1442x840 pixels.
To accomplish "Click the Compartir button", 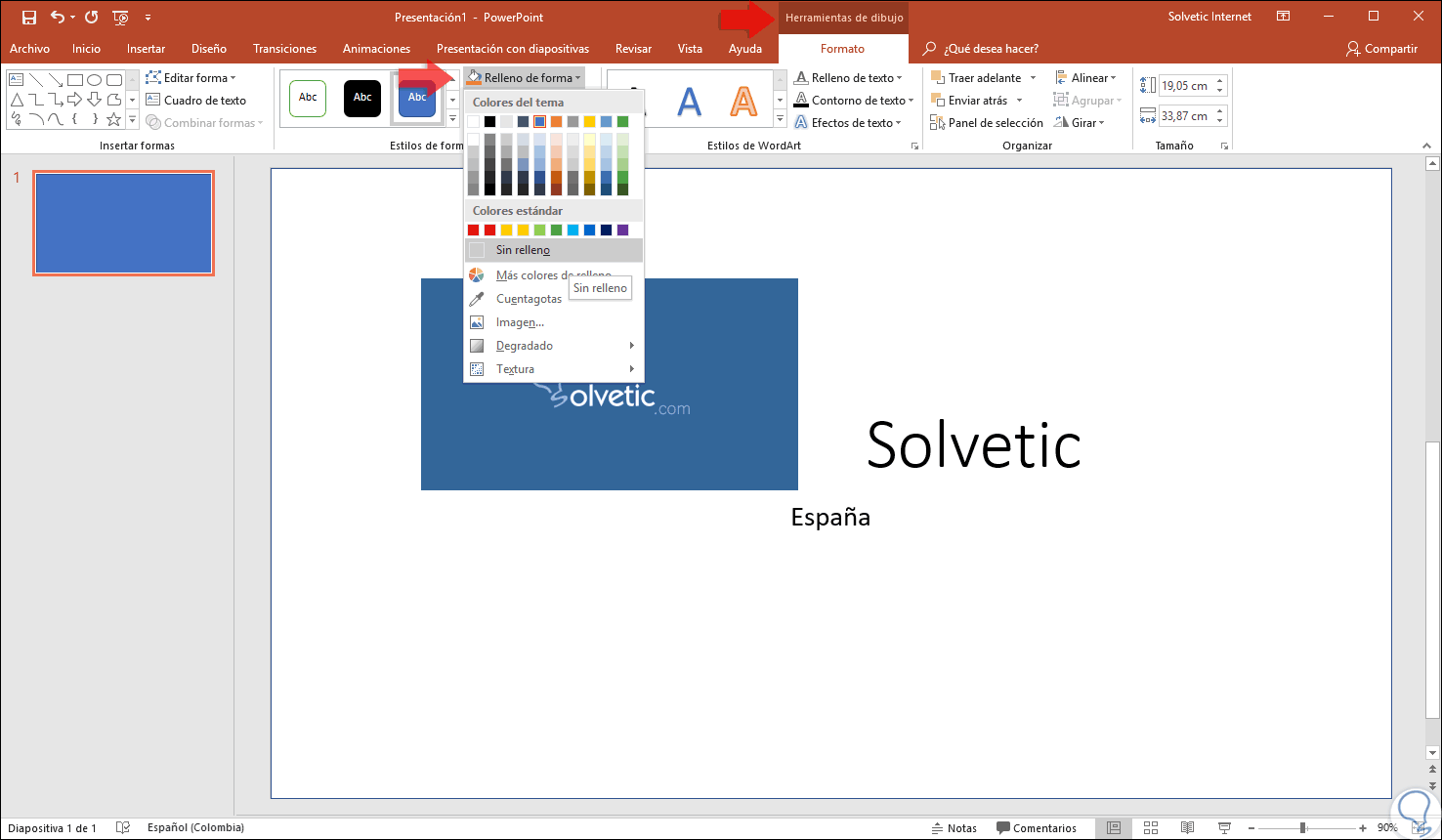I will [1381, 49].
